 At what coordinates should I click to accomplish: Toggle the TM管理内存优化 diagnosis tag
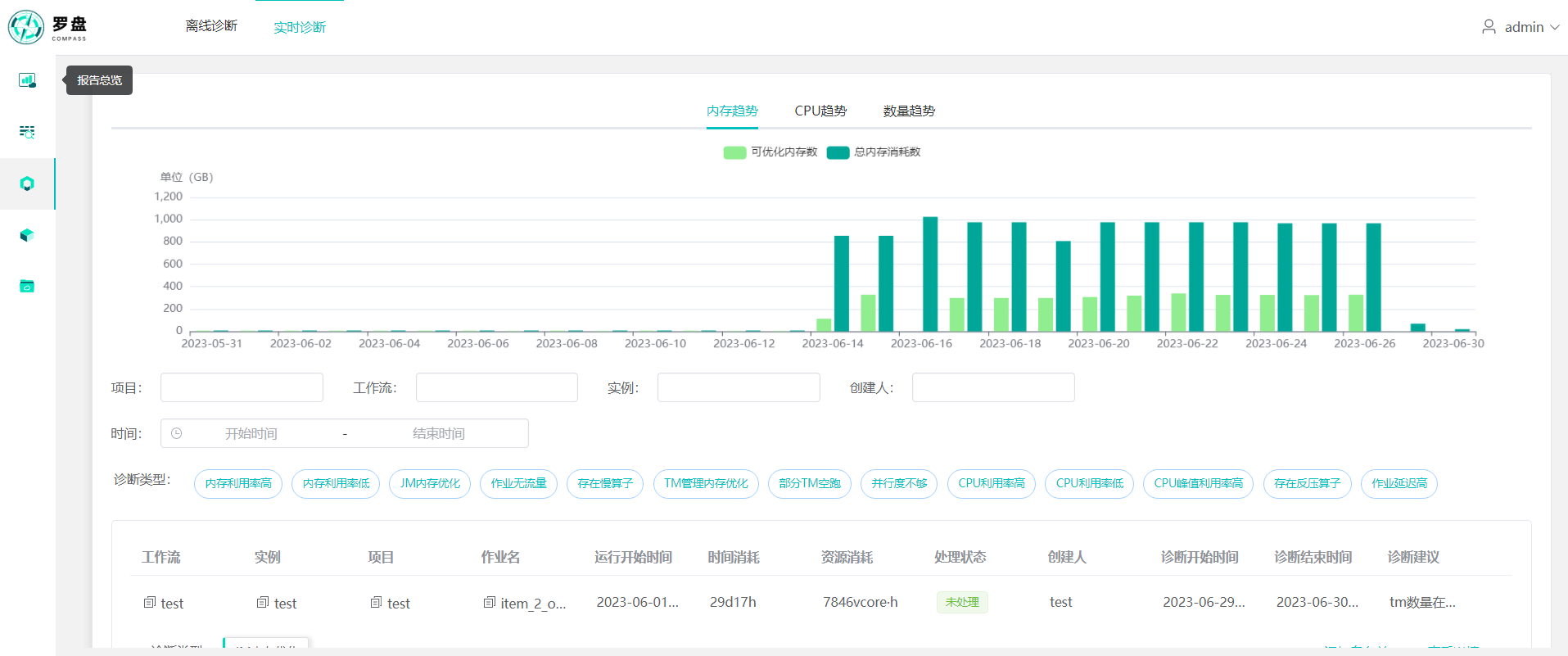(706, 483)
